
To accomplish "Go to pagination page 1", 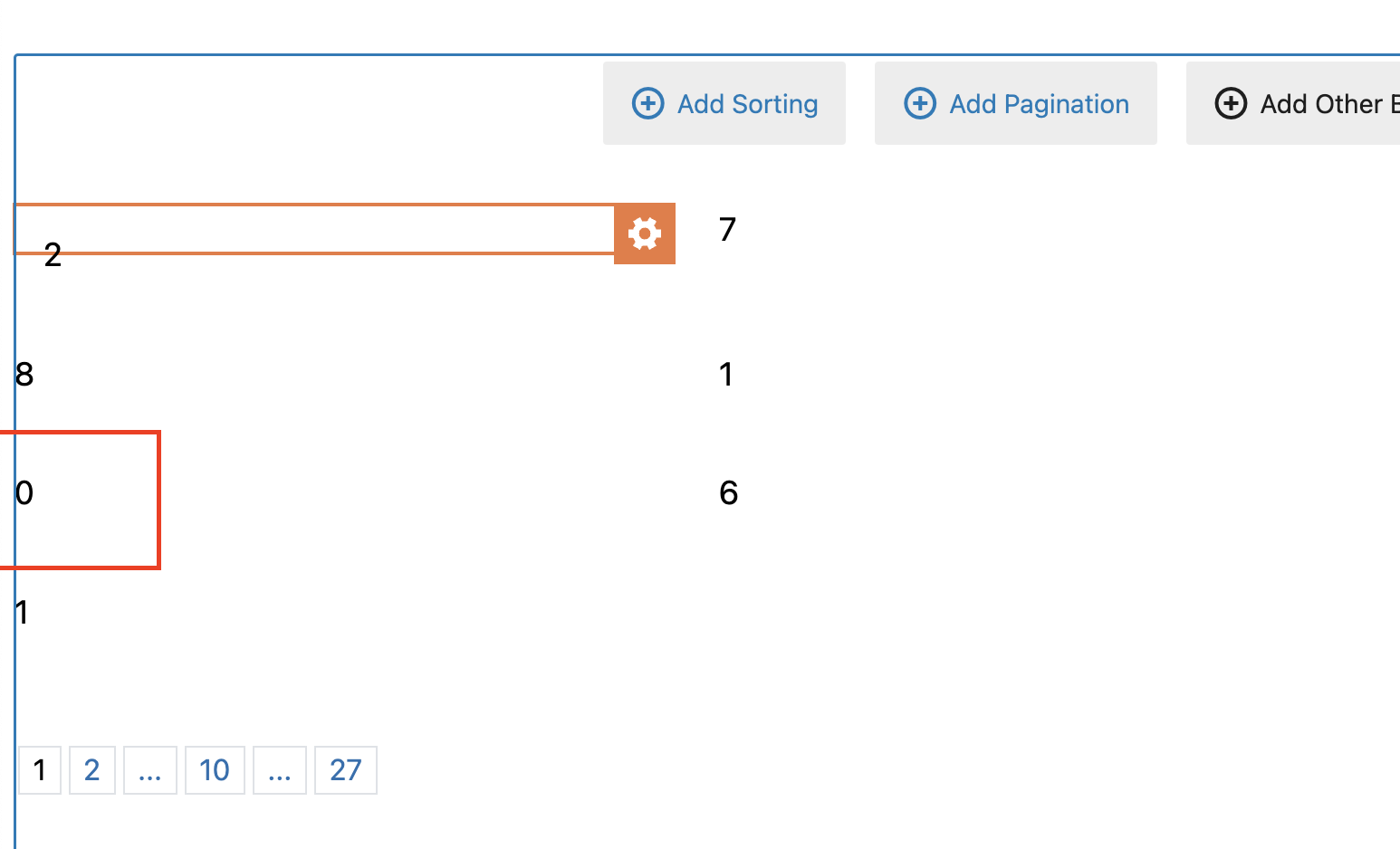I will 40,770.
